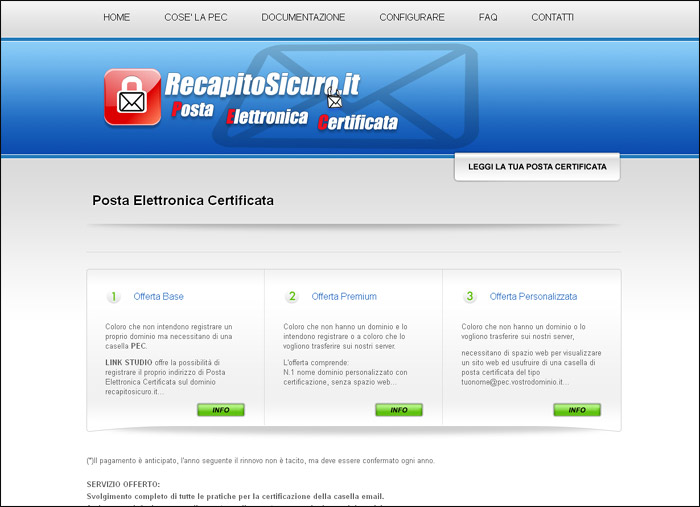Click LEGGI LA TUA POSTA CERTIFICATA button
Screen dimensions: 700x507
point(537,167)
